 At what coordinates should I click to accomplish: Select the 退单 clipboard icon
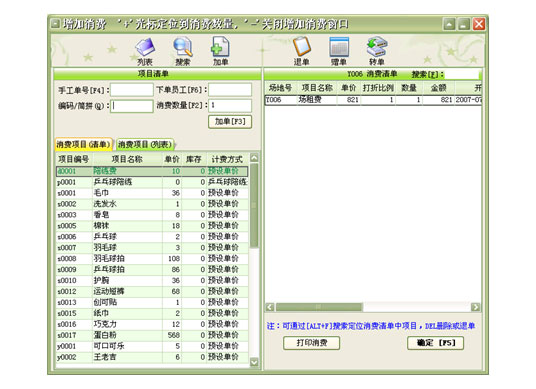[302, 51]
